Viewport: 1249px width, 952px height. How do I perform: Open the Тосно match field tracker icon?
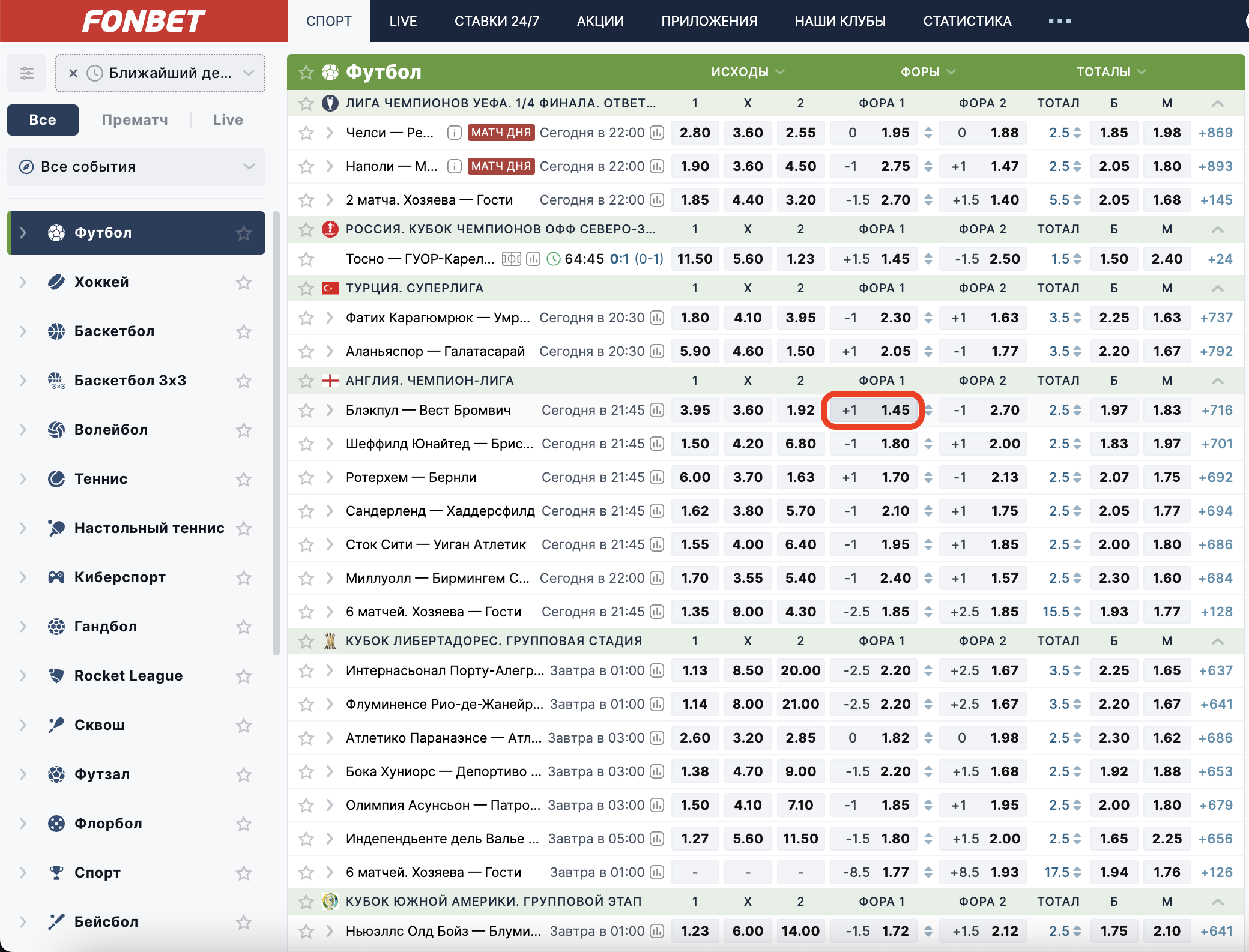[x=511, y=259]
